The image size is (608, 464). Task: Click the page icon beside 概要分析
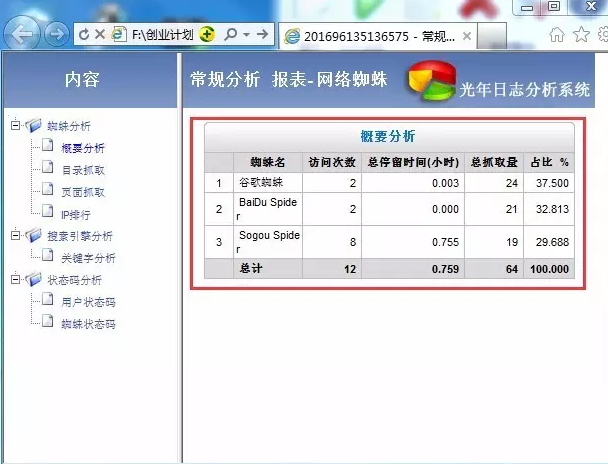coord(48,145)
